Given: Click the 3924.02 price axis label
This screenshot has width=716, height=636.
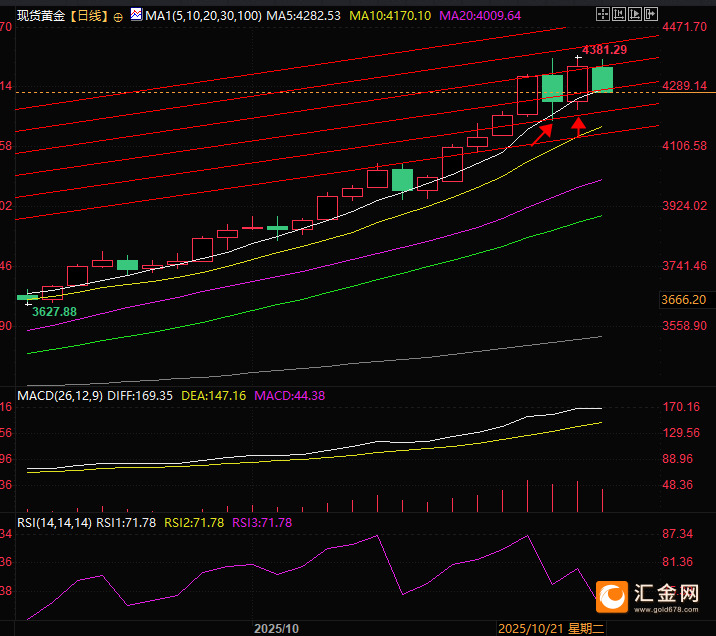Looking at the screenshot, I should click(684, 205).
